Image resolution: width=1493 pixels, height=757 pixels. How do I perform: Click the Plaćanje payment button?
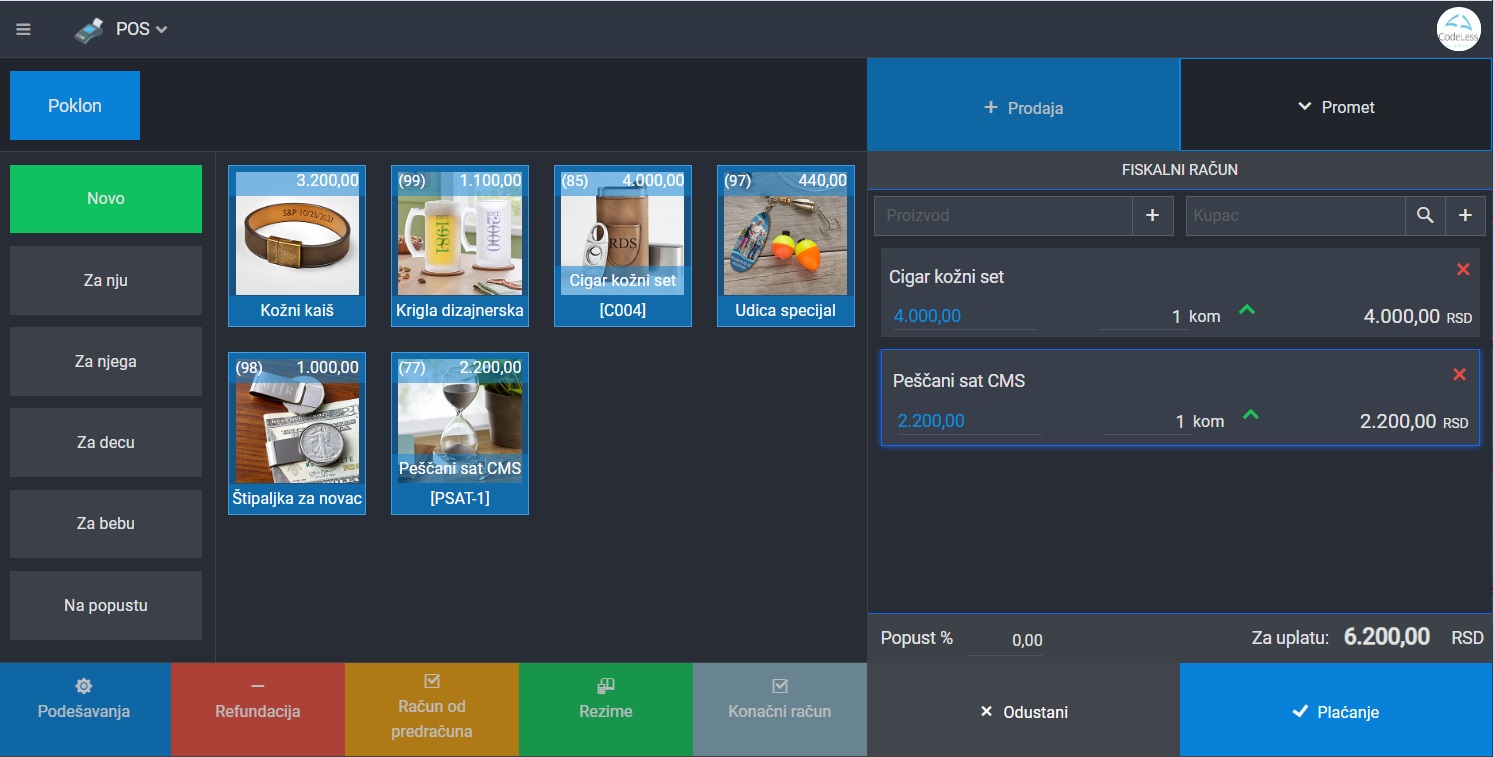(1336, 710)
